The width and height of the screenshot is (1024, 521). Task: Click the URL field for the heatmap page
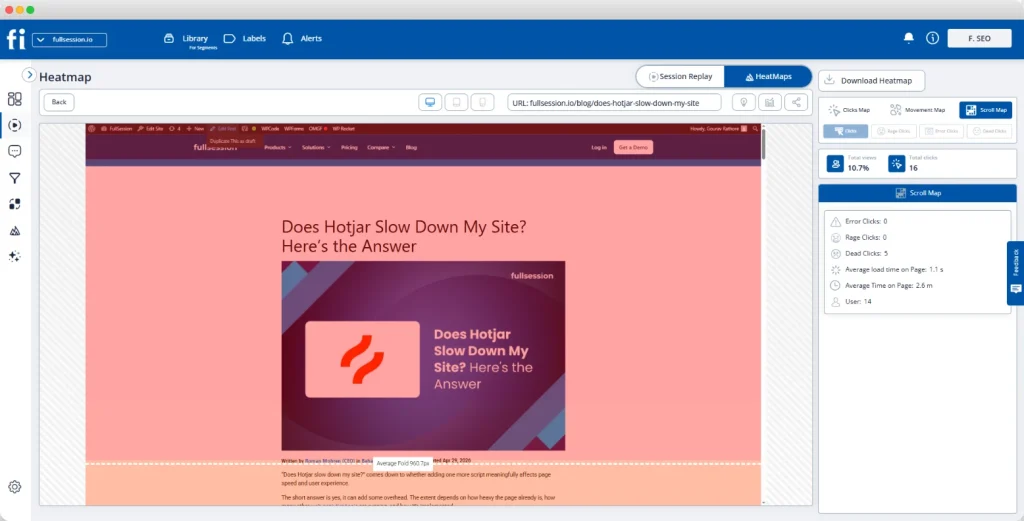pos(614,103)
